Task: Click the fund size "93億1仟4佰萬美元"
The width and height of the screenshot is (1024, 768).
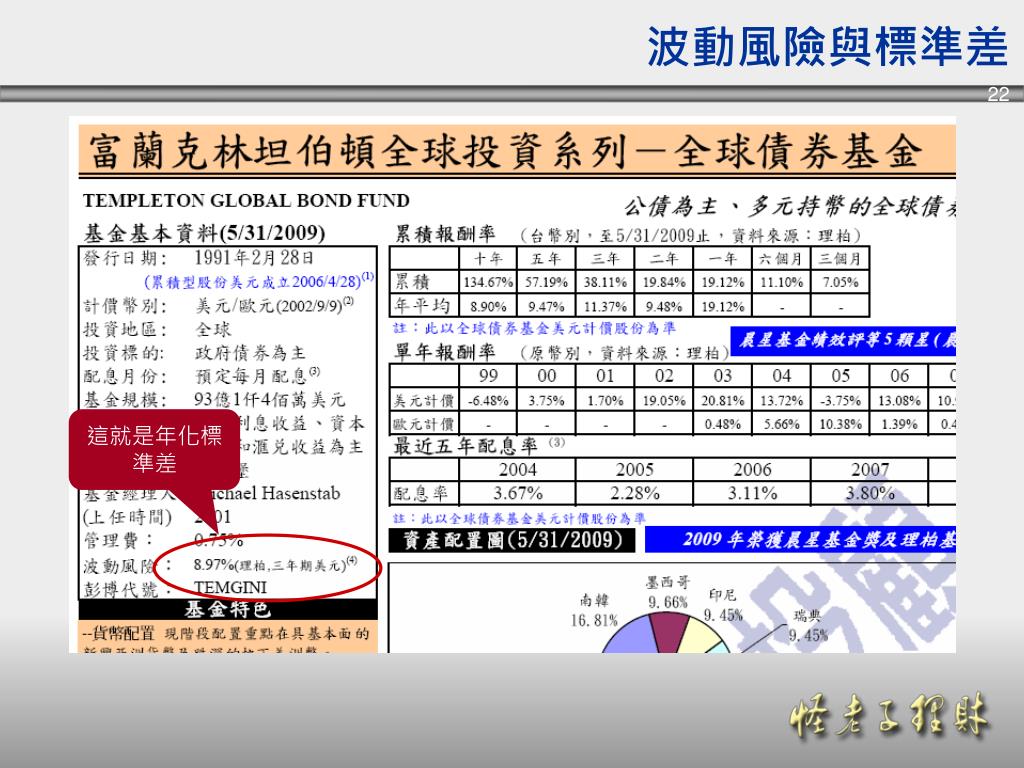Action: click(269, 399)
